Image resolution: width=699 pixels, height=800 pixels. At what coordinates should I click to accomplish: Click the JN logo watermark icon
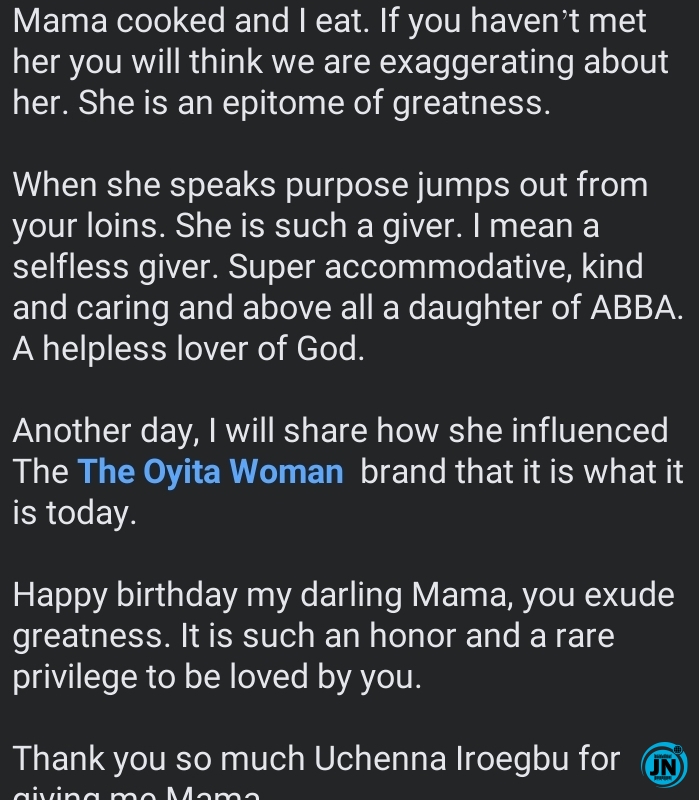coord(664,765)
